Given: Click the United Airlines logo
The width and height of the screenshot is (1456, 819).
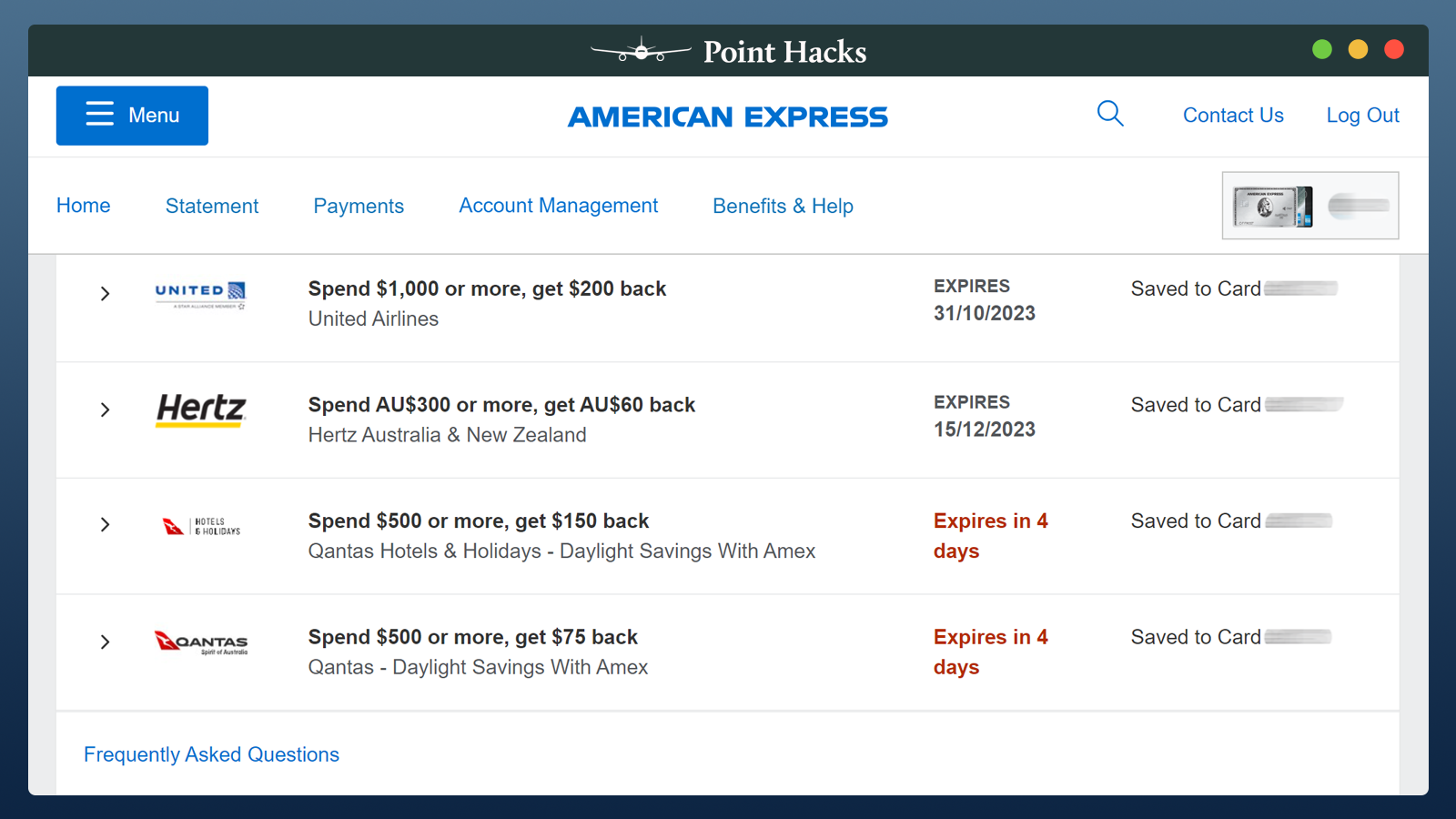Looking at the screenshot, I should (200, 294).
